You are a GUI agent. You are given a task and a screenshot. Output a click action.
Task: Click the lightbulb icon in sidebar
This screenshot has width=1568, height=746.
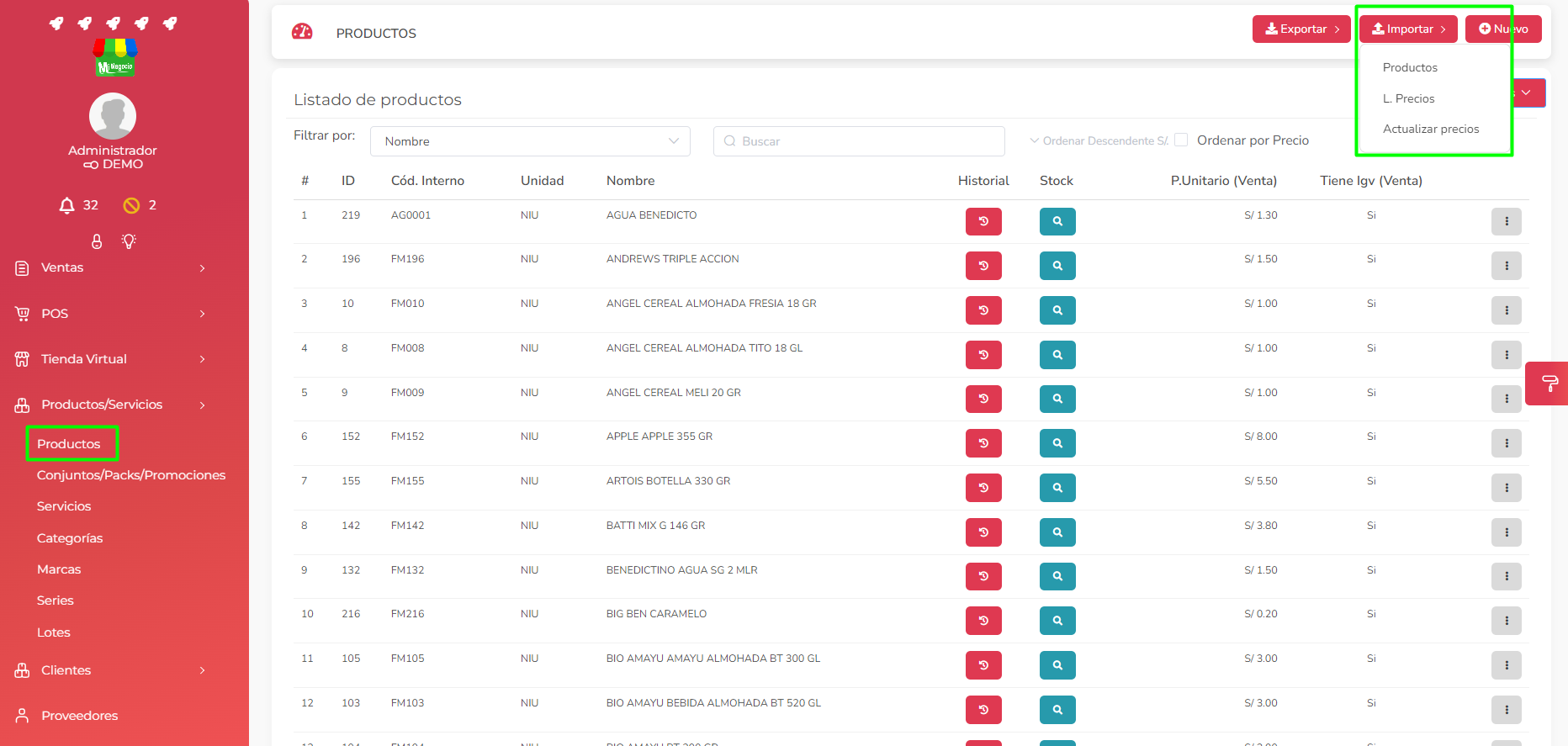pyautogui.click(x=129, y=241)
